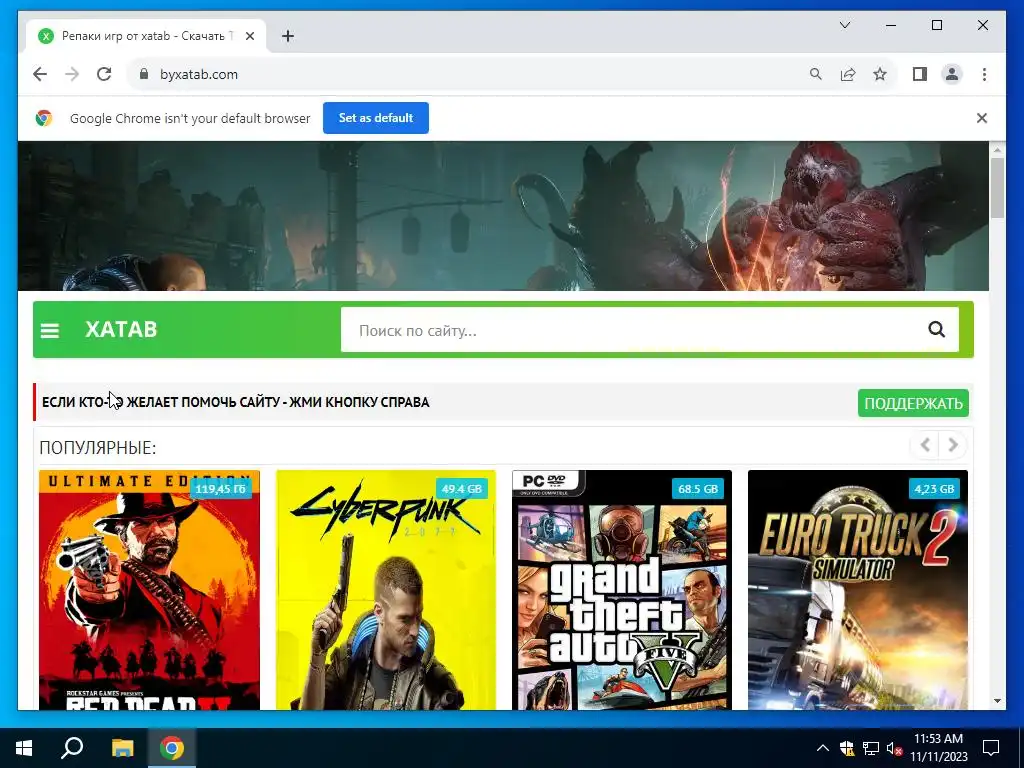Open the Cyberpunk 2077 game cover
The height and width of the screenshot is (768, 1024).
pos(386,590)
